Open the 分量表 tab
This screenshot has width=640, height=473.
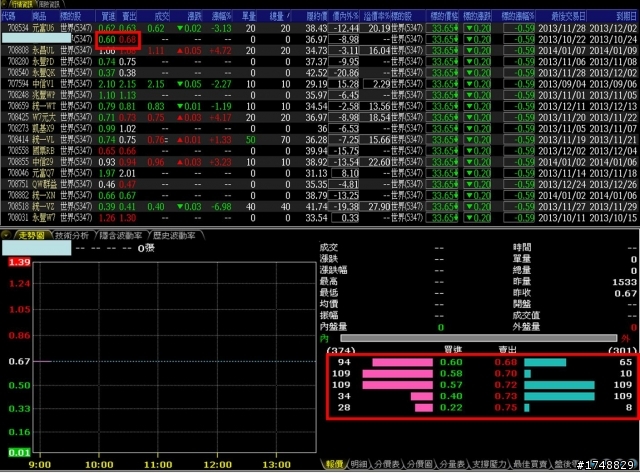pos(452,464)
